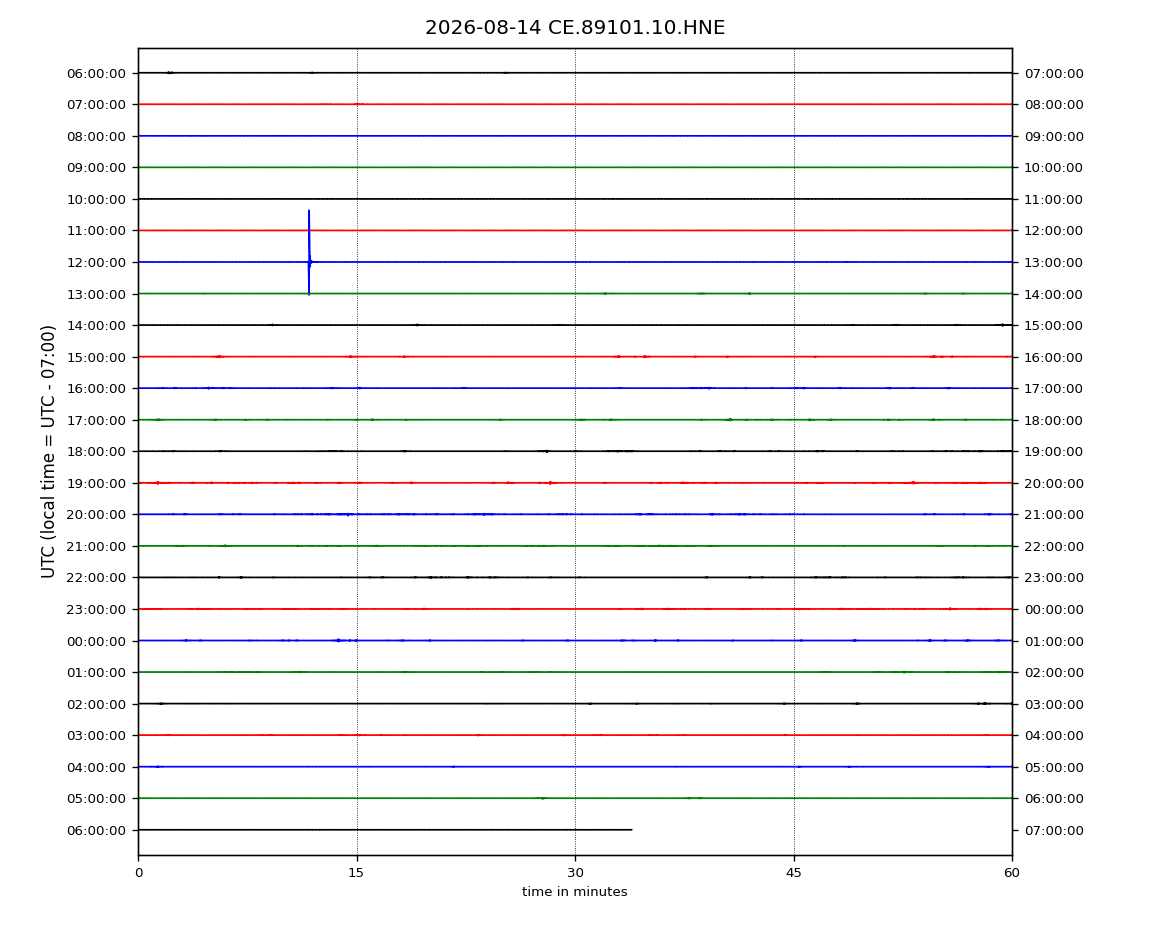The image size is (1150, 950).
Task: Click the UTC local time y-axis label
Action: coord(48,452)
